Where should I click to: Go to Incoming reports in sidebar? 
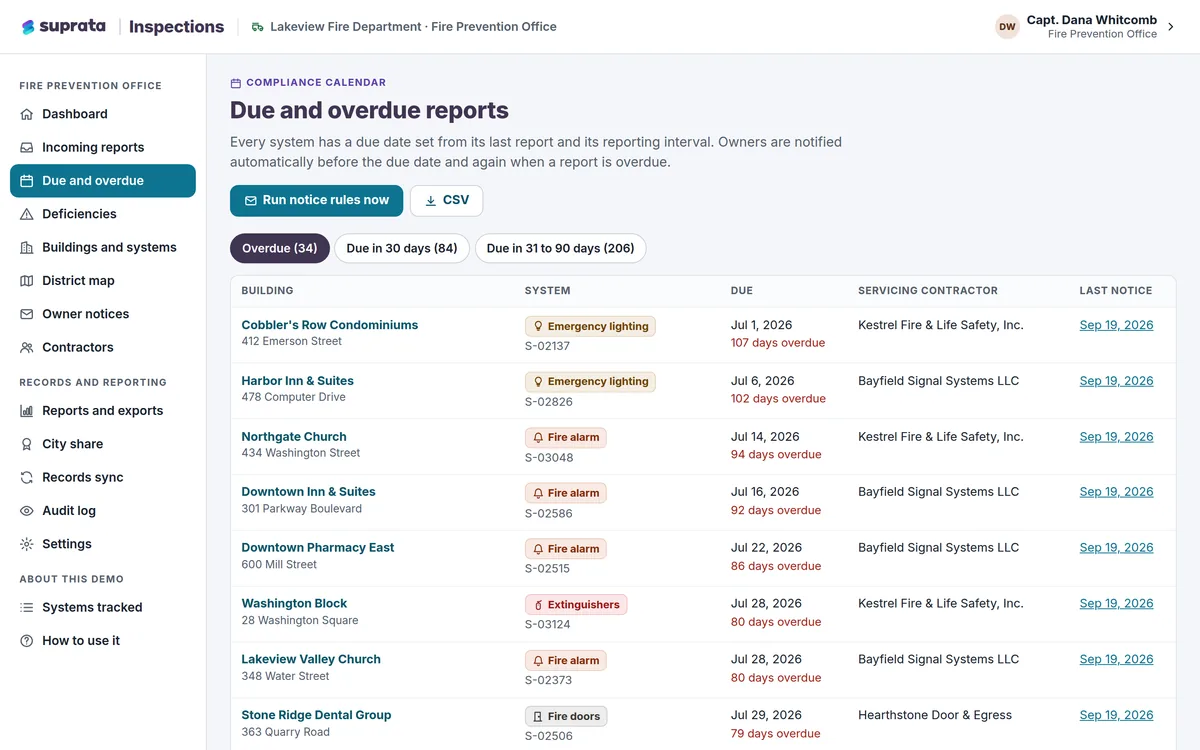103,147
